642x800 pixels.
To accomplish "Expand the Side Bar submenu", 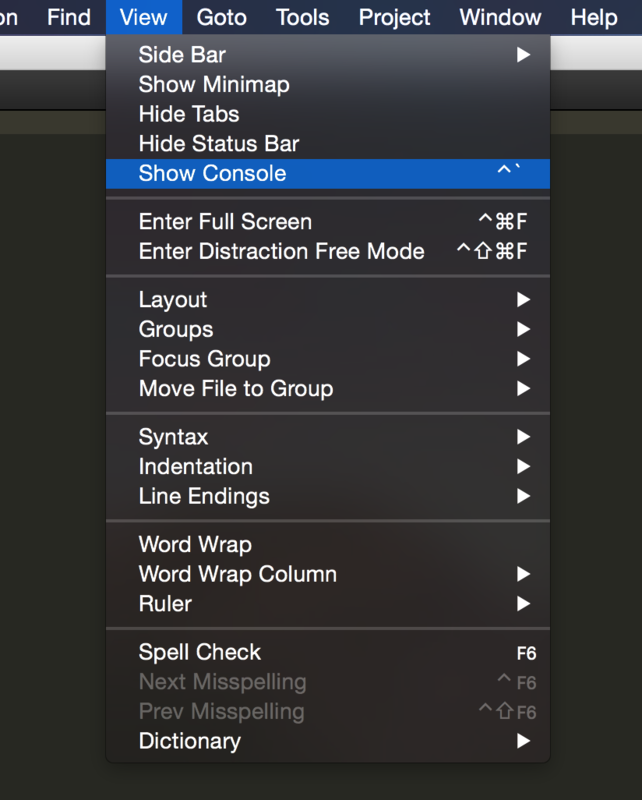I will coord(182,55).
